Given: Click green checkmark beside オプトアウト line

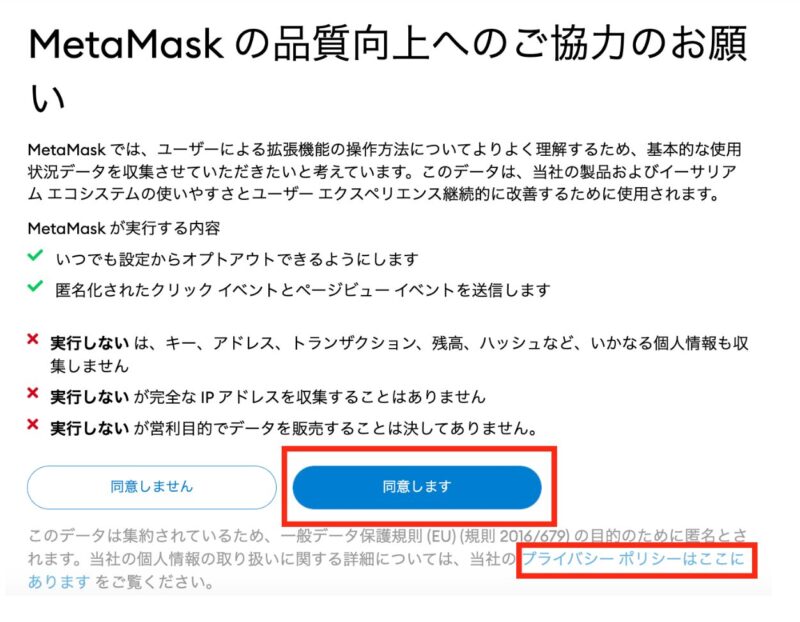Looking at the screenshot, I should coord(35,256).
